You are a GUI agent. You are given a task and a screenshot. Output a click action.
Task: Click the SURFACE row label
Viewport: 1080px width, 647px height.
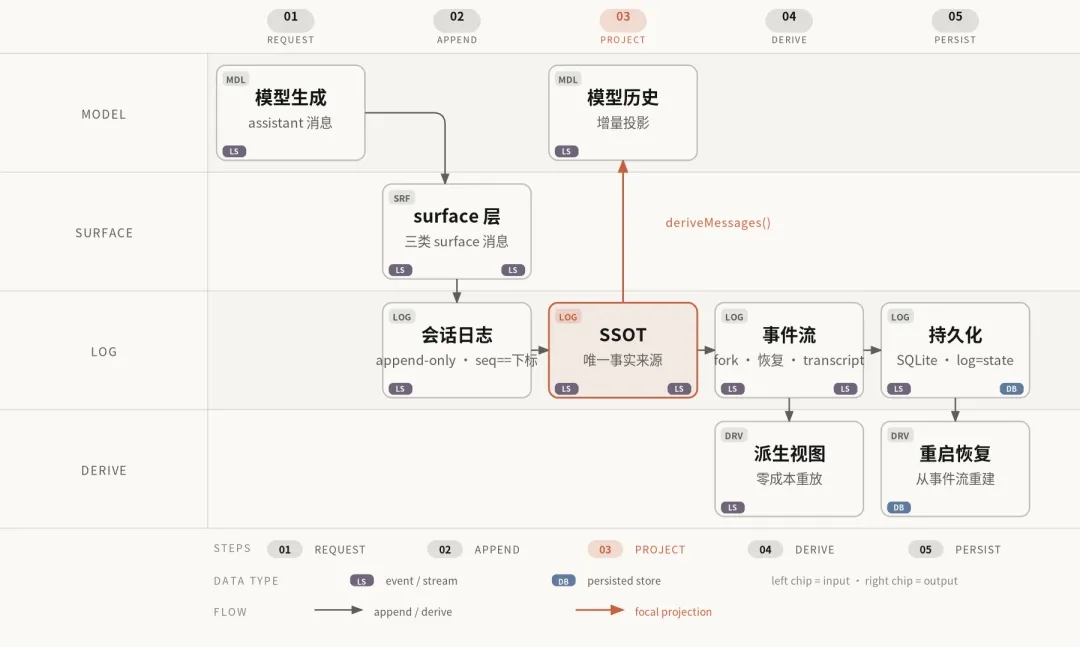[x=104, y=233]
